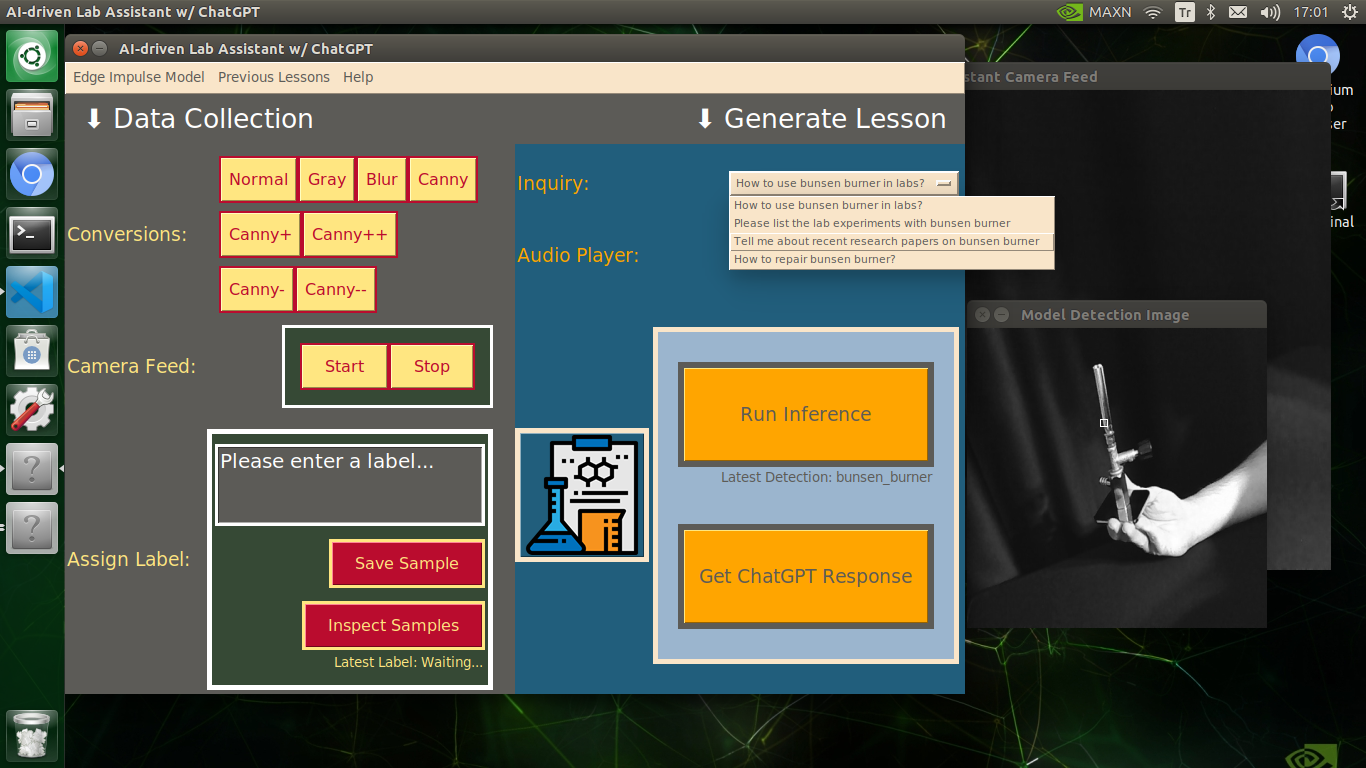1366x768 pixels.
Task: Click 'Latest Label: Waiting...' text
Action: tap(409, 662)
